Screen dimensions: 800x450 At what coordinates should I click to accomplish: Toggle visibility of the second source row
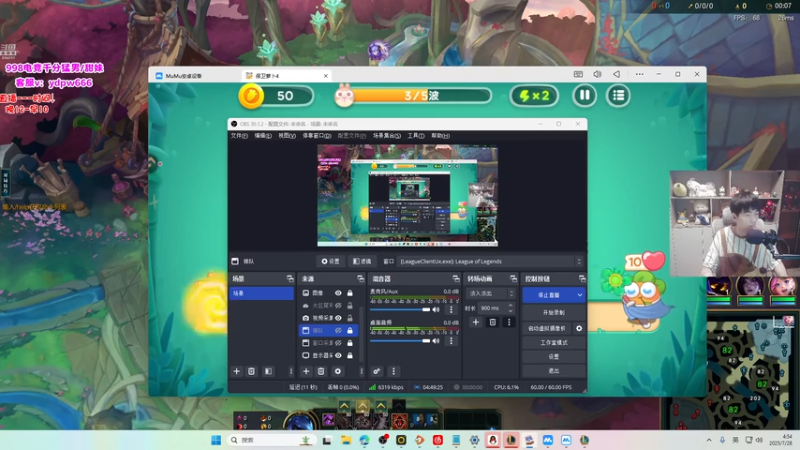click(x=338, y=306)
